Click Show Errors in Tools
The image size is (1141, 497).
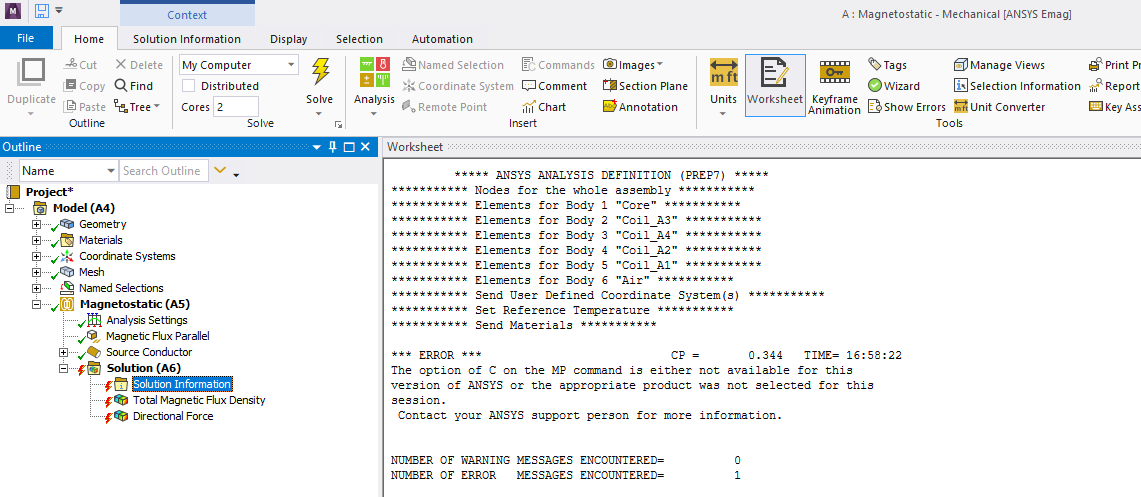coord(907,107)
